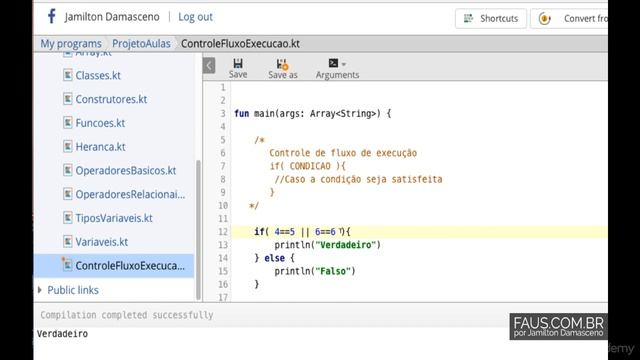Click the OperadoresRelacionai... file icon
640x360 pixels.
point(68,194)
